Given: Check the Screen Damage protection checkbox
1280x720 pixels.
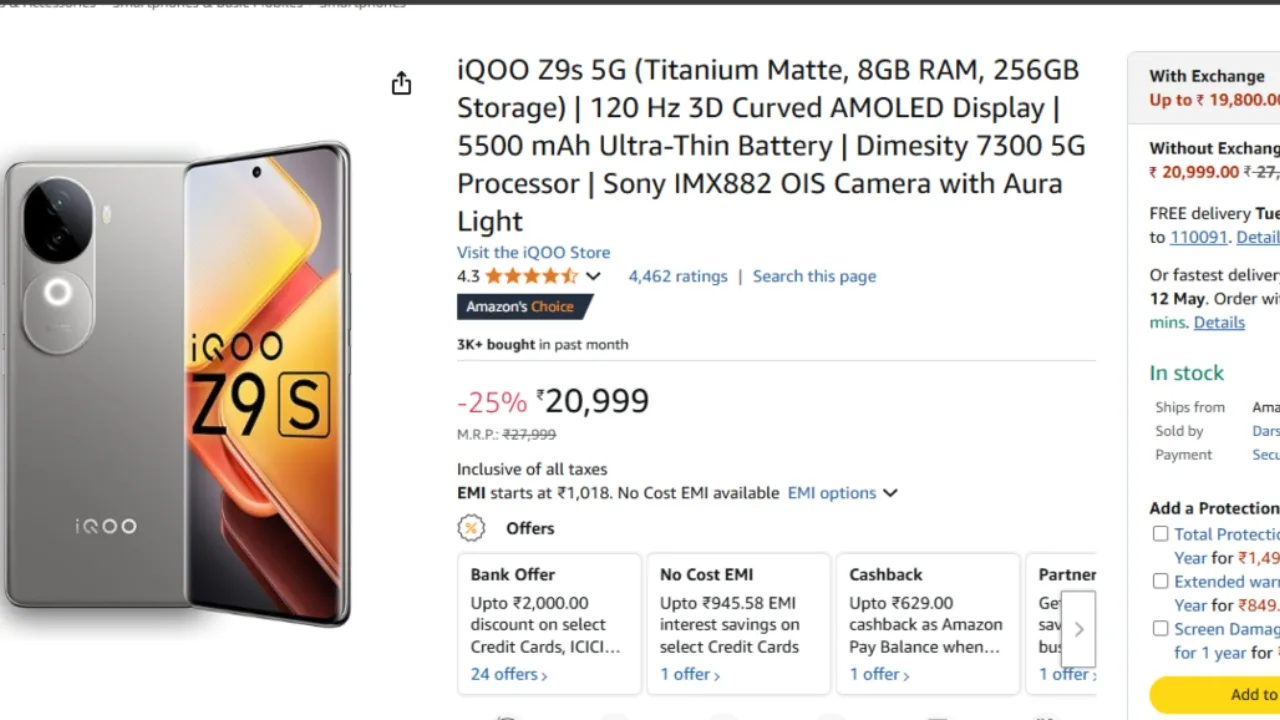Looking at the screenshot, I should 1160,628.
